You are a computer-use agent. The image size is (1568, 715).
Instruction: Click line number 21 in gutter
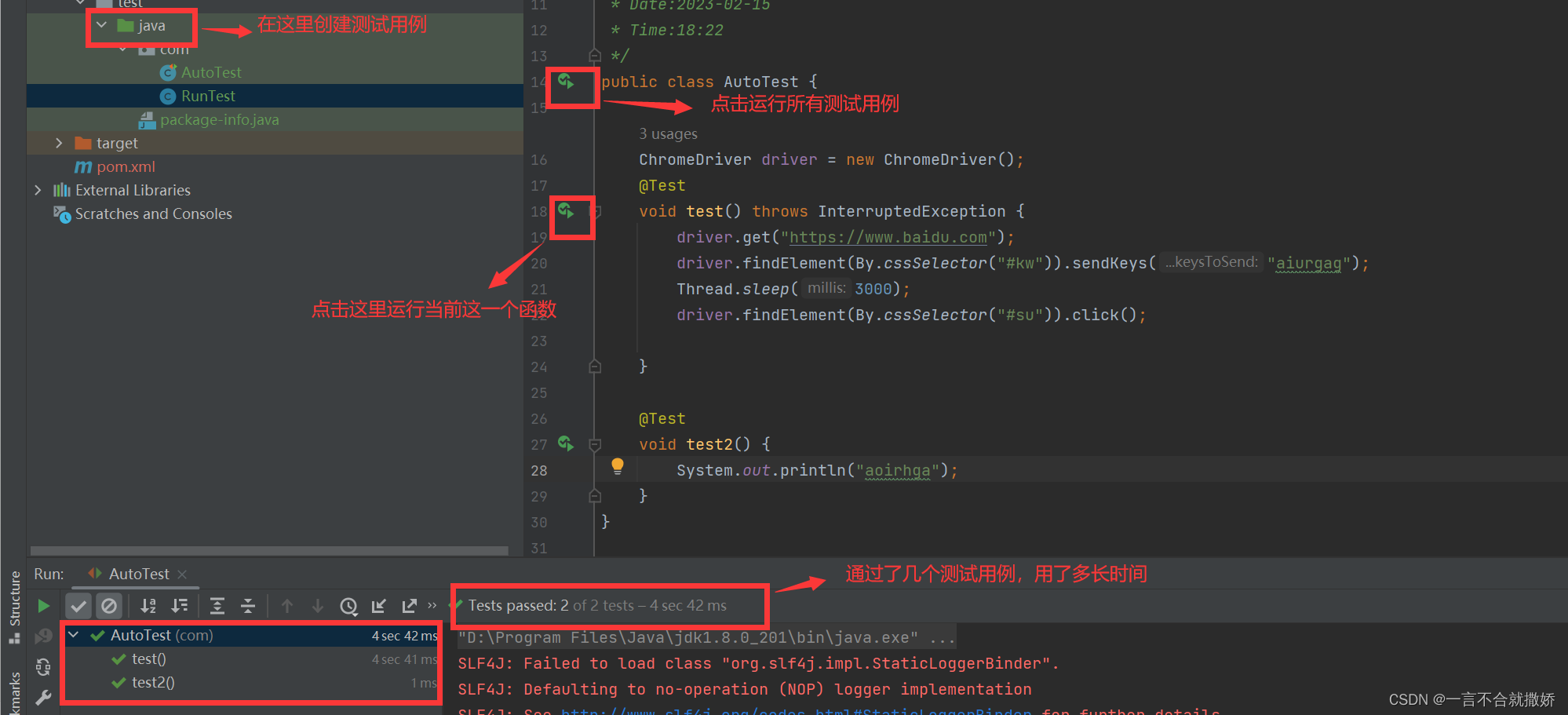pyautogui.click(x=538, y=289)
